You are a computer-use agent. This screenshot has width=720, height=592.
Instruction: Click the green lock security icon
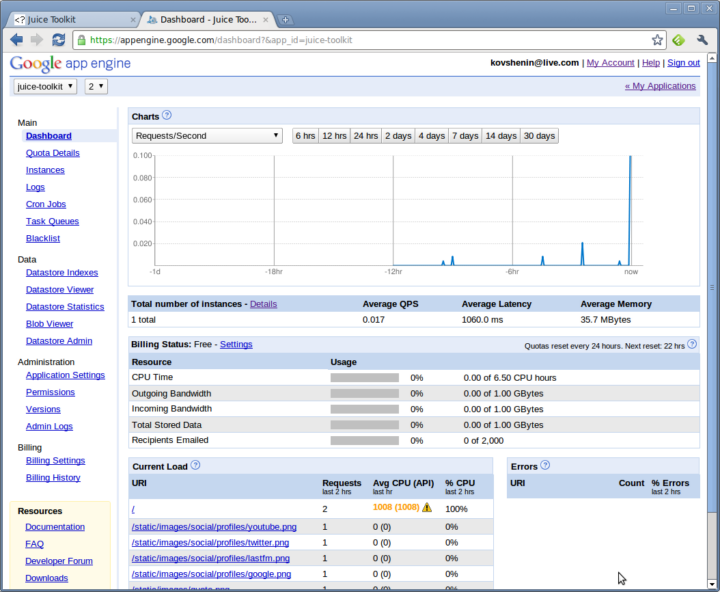click(82, 40)
